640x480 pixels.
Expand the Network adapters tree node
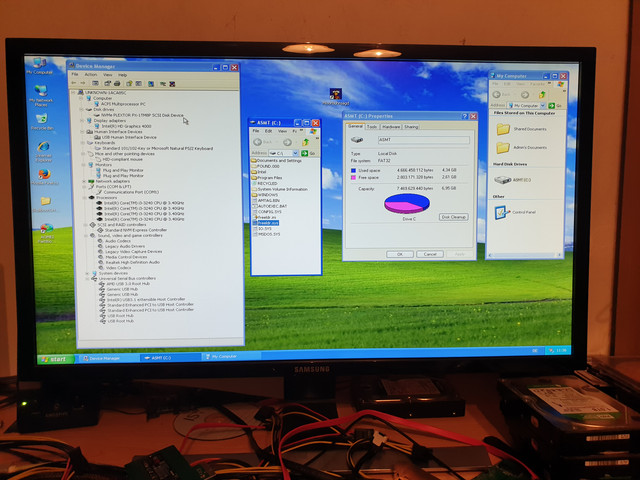pos(84,181)
